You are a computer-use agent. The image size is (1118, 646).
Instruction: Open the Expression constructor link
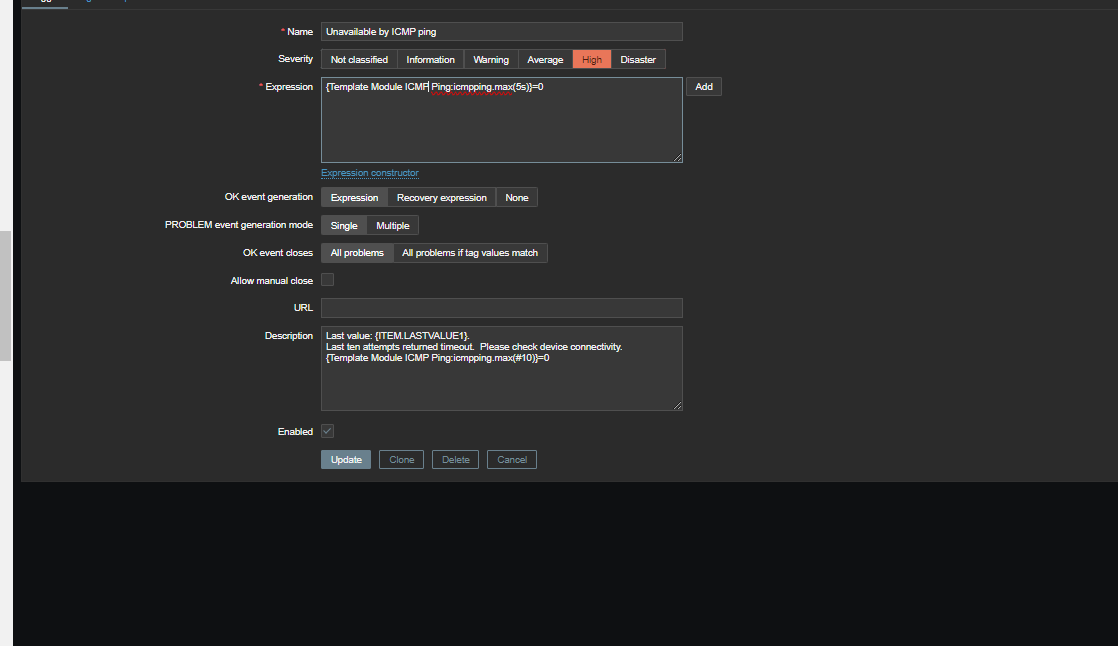click(x=370, y=173)
